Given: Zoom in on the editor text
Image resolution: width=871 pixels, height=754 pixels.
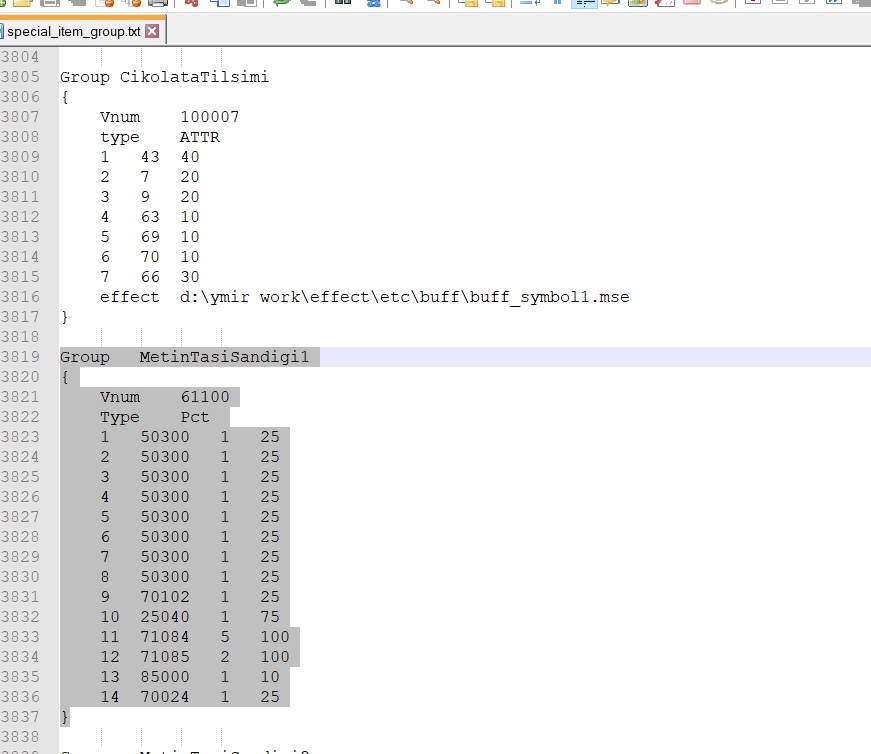Looking at the screenshot, I should pyautogui.click(x=407, y=2).
